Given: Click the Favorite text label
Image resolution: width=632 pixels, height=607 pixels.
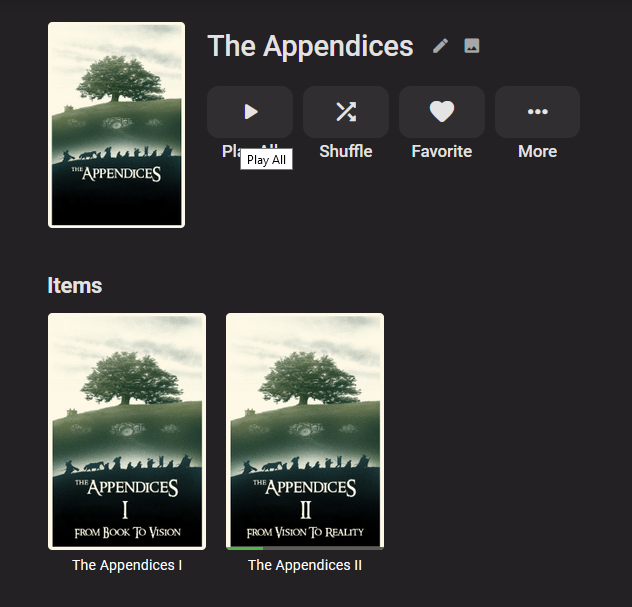Looking at the screenshot, I should coord(442,152).
